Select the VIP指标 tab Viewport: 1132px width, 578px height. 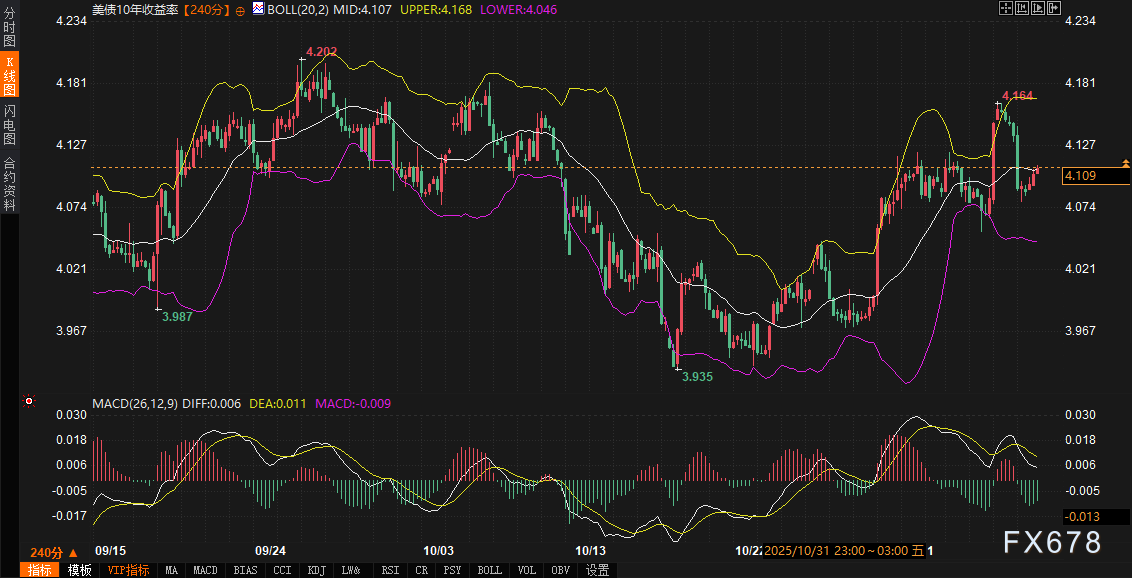pyautogui.click(x=128, y=570)
